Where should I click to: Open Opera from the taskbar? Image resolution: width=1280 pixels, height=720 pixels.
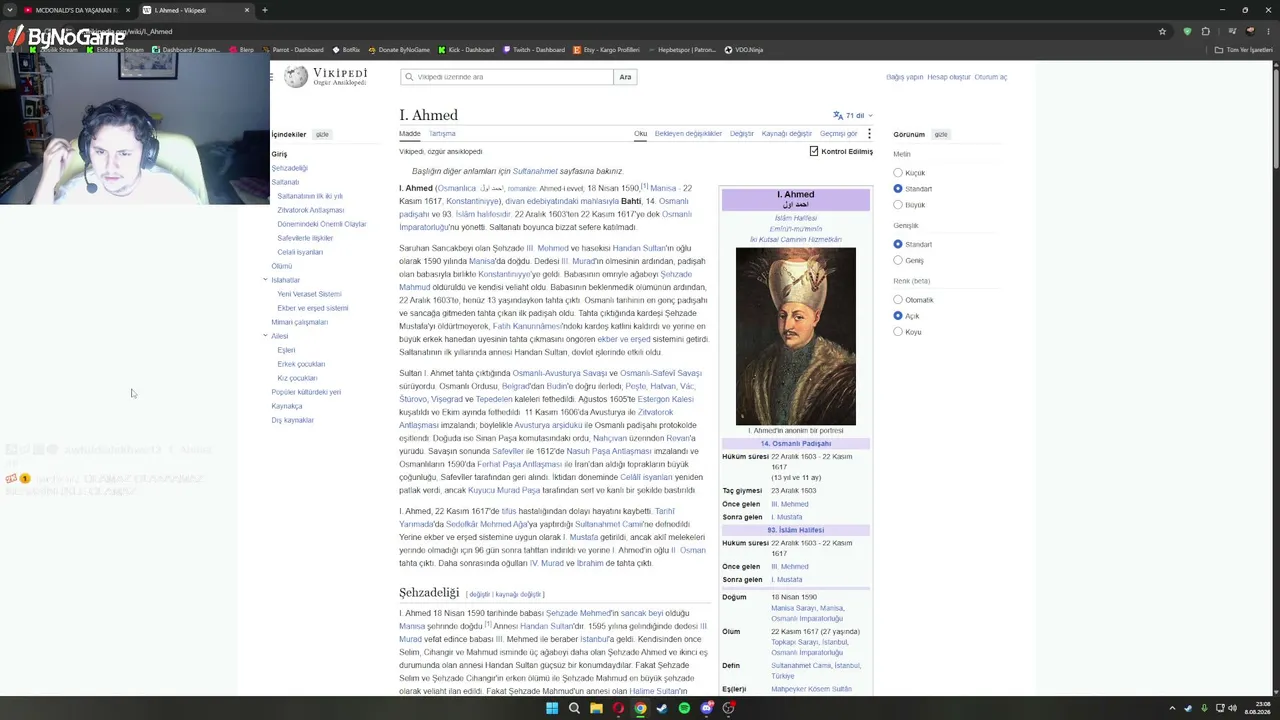(x=618, y=708)
